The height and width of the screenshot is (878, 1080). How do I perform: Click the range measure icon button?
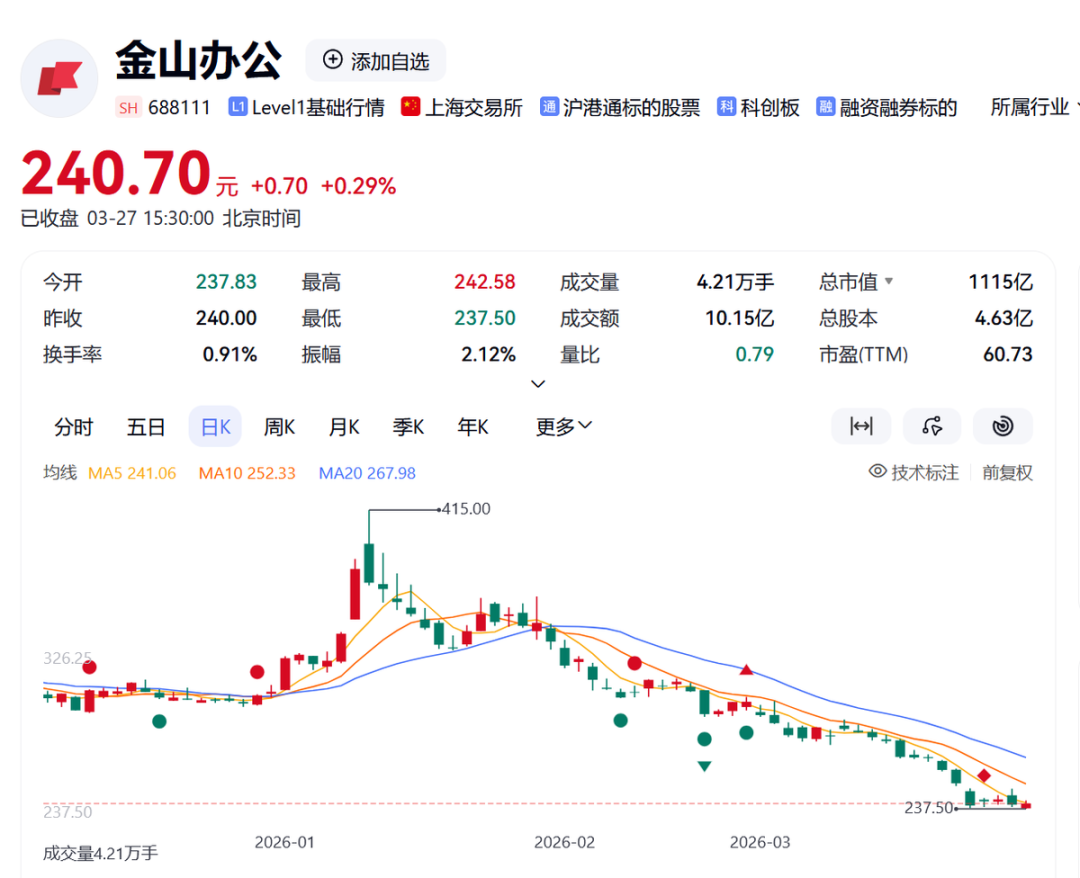(x=861, y=426)
